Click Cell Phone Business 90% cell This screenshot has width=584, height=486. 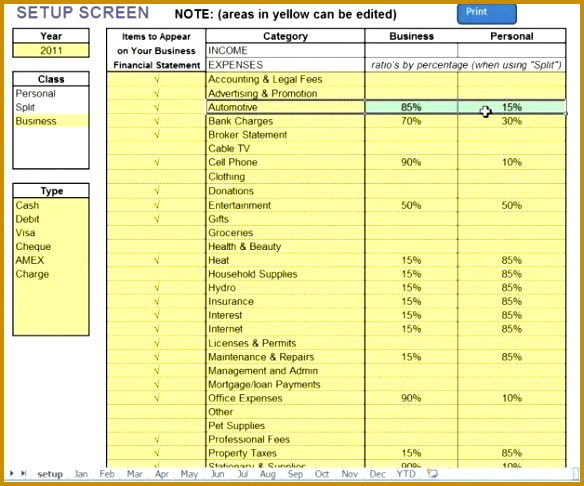(411, 162)
